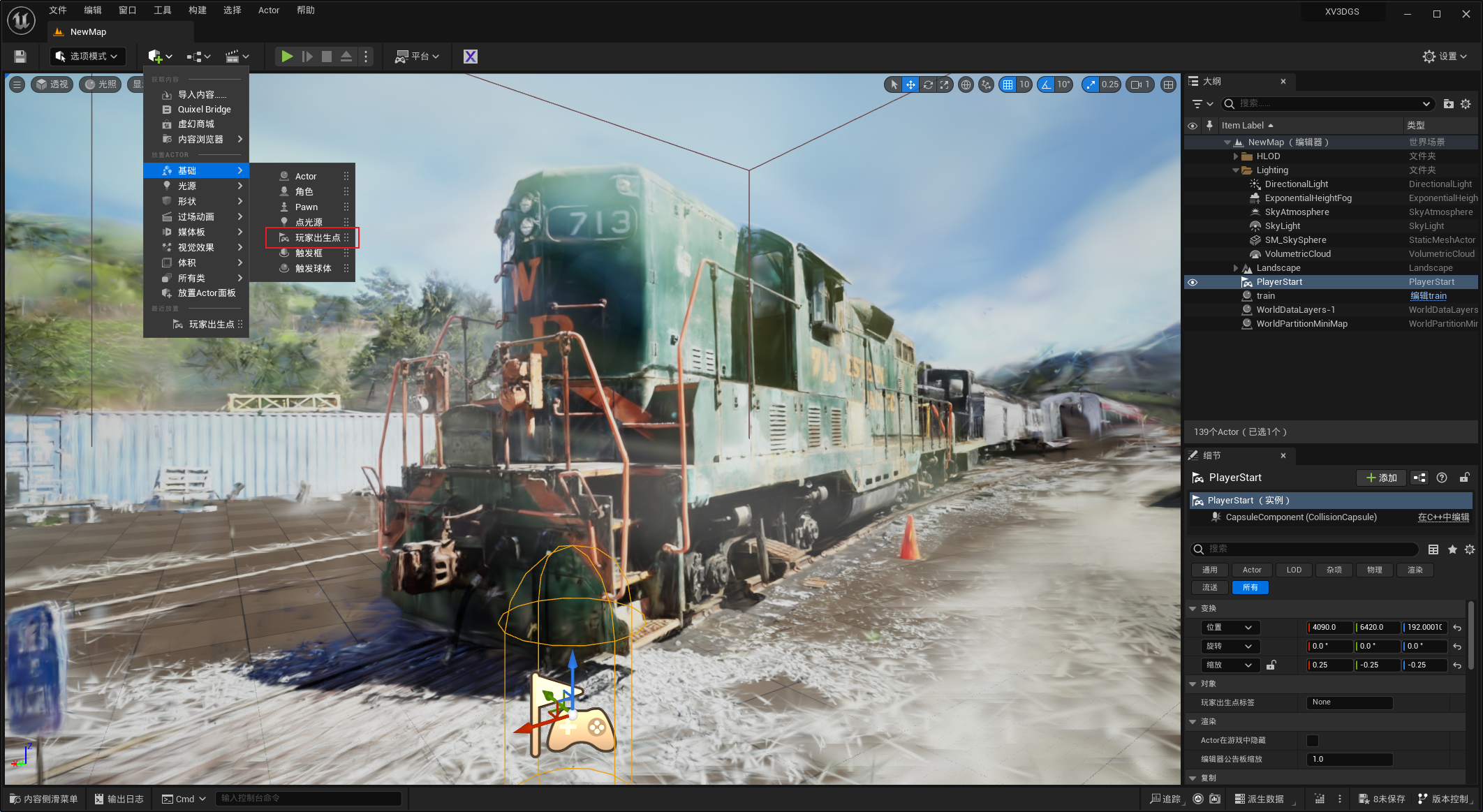
Task: Toggle world/local coordinate space globe icon
Action: click(x=966, y=84)
